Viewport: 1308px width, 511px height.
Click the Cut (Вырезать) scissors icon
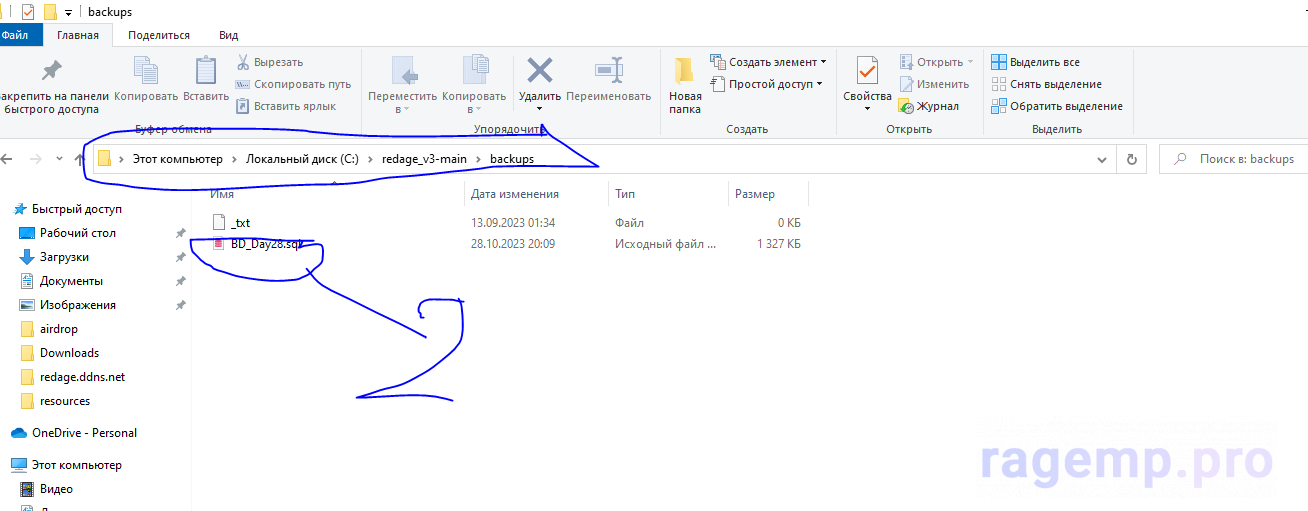[x=243, y=62]
